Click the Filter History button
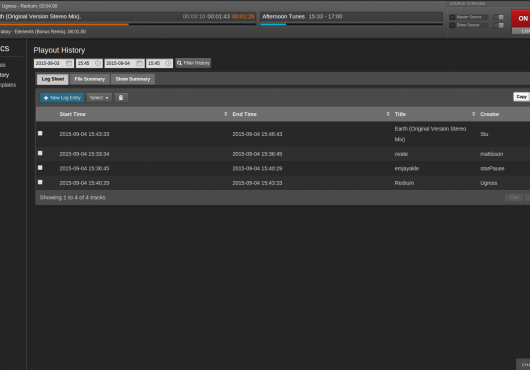Viewport: 530px width, 370px height. tap(193, 63)
